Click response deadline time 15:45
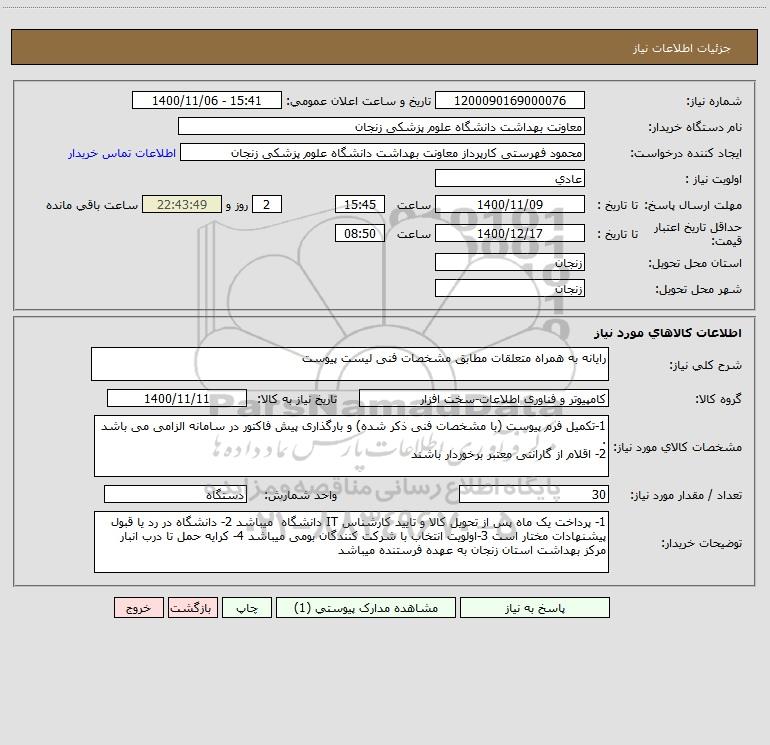The width and height of the screenshot is (770, 745). (x=359, y=204)
